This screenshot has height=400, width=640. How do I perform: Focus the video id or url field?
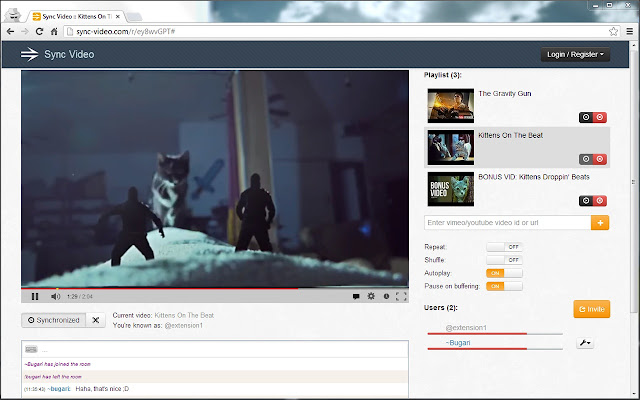(x=507, y=222)
